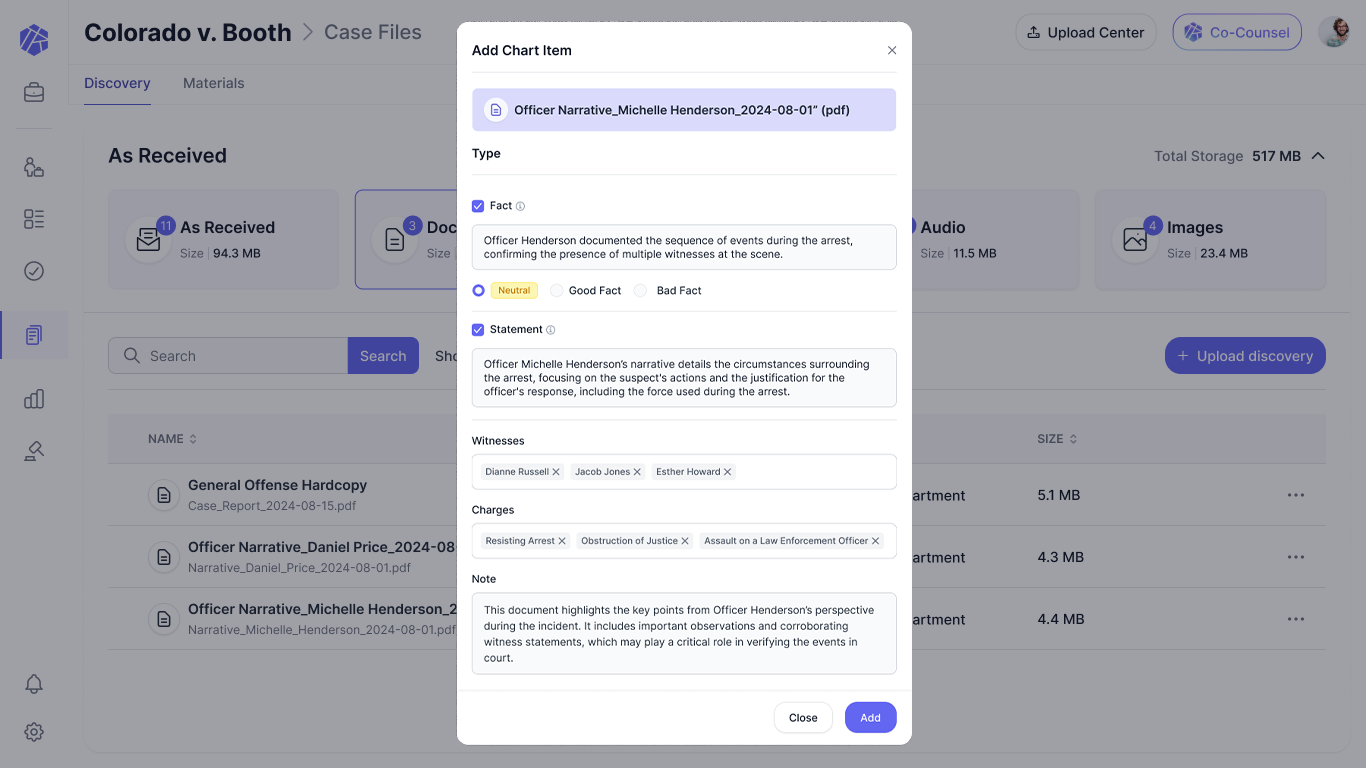Click the Upload Center button
Viewport: 1366px width, 768px height.
1085,32
